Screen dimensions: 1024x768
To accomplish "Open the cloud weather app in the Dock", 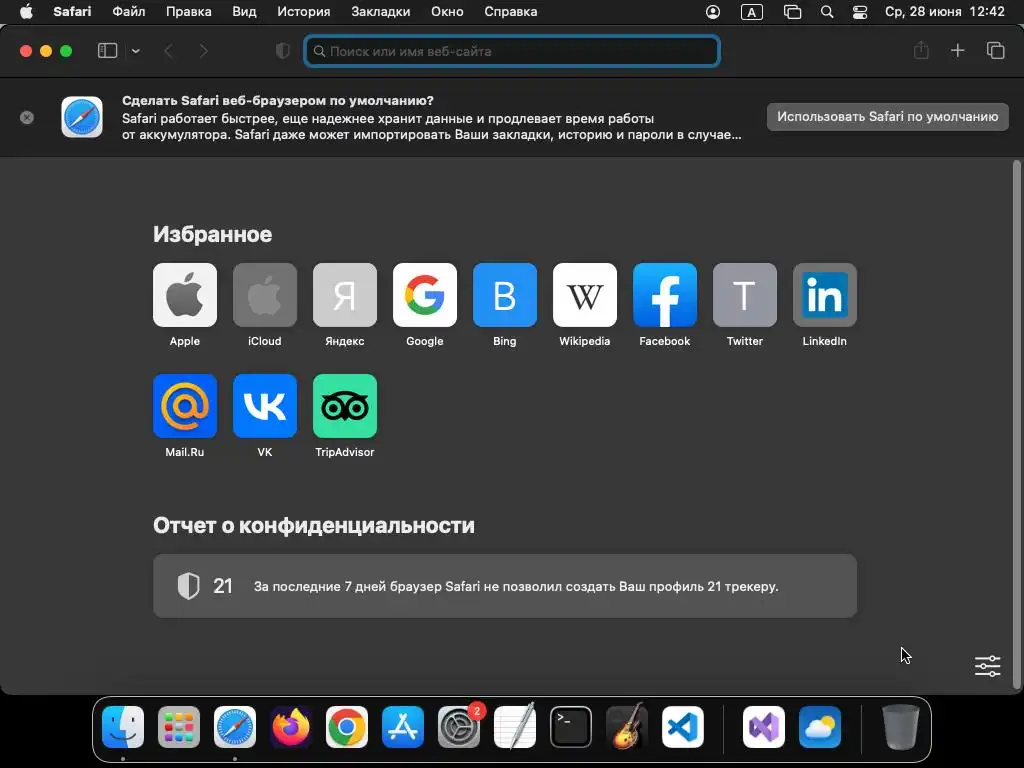I will (820, 727).
